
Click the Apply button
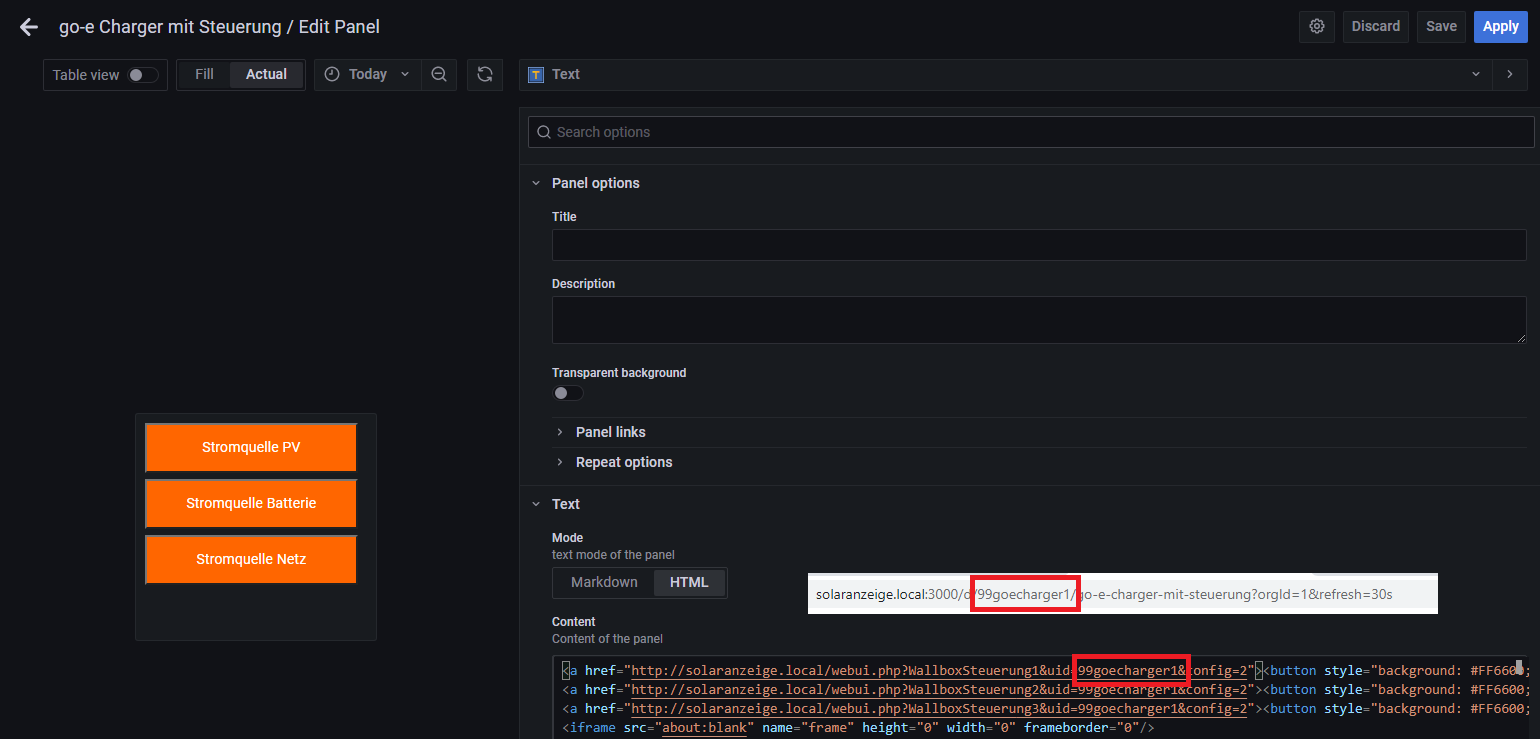(x=1500, y=27)
